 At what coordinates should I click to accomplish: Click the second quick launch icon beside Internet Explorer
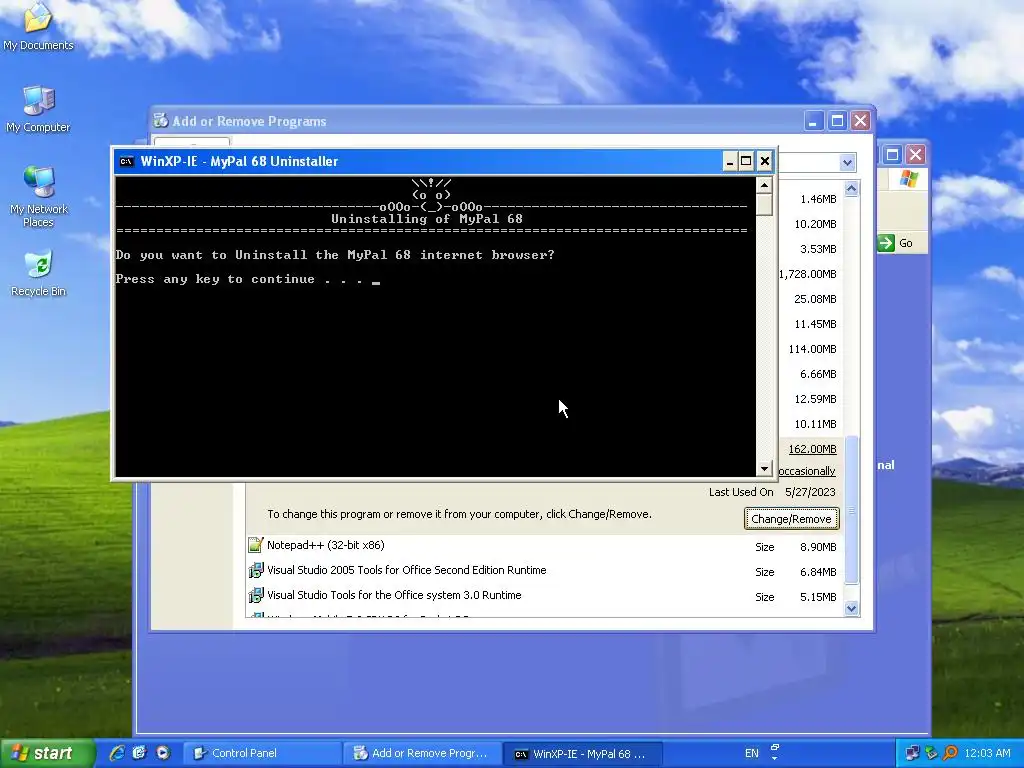pyautogui.click(x=139, y=753)
